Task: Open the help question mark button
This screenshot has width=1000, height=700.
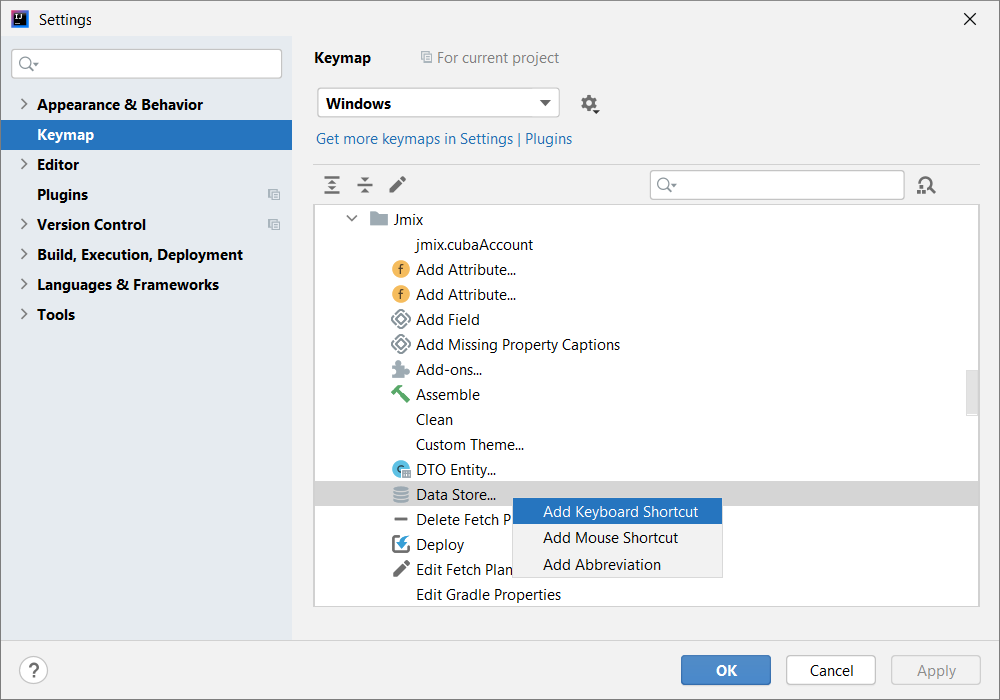Action: pyautogui.click(x=34, y=670)
